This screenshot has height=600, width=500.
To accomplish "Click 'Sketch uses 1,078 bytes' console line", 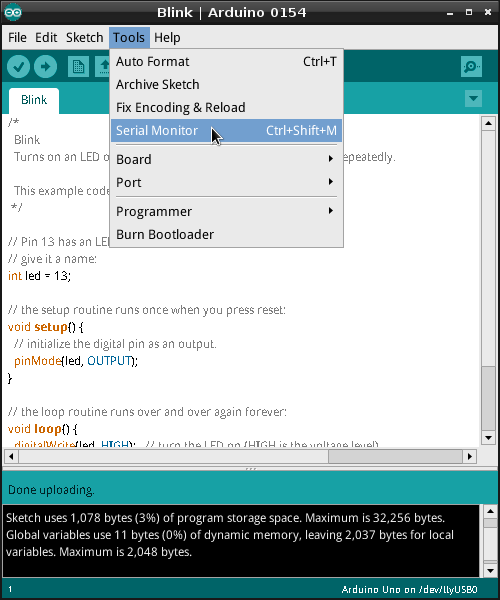I will 225,518.
